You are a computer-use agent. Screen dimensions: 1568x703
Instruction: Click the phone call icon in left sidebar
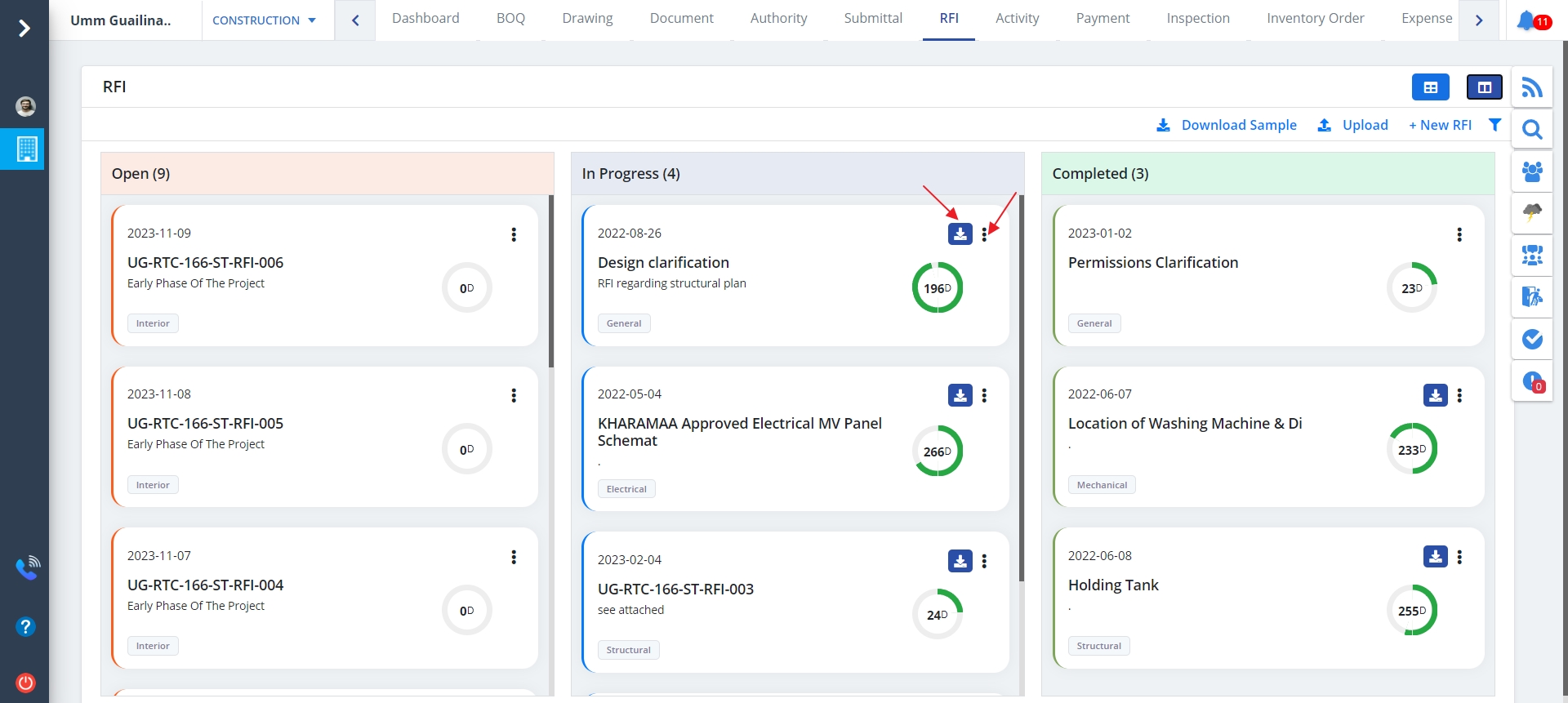(27, 567)
